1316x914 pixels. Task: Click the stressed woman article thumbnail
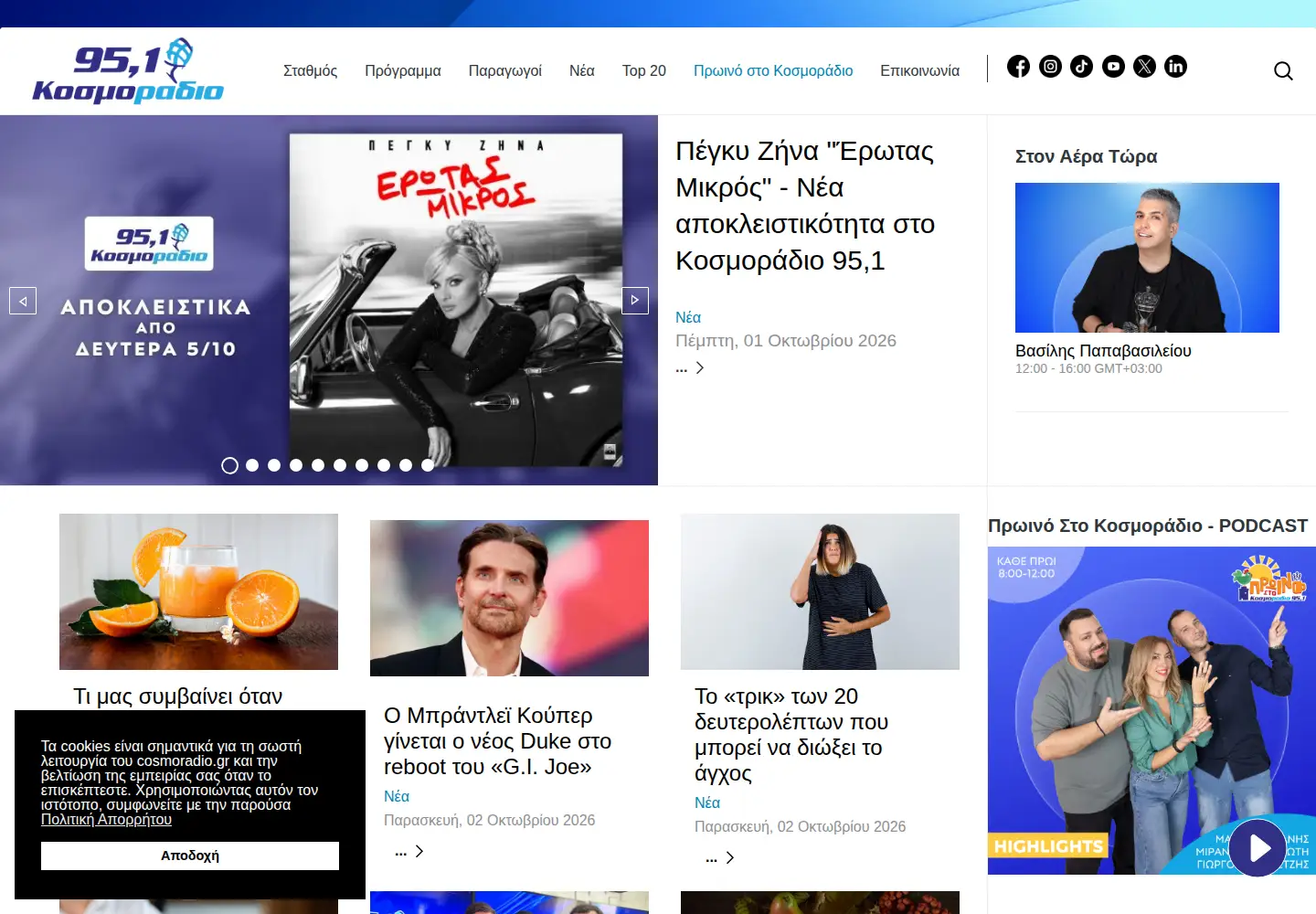pos(820,591)
